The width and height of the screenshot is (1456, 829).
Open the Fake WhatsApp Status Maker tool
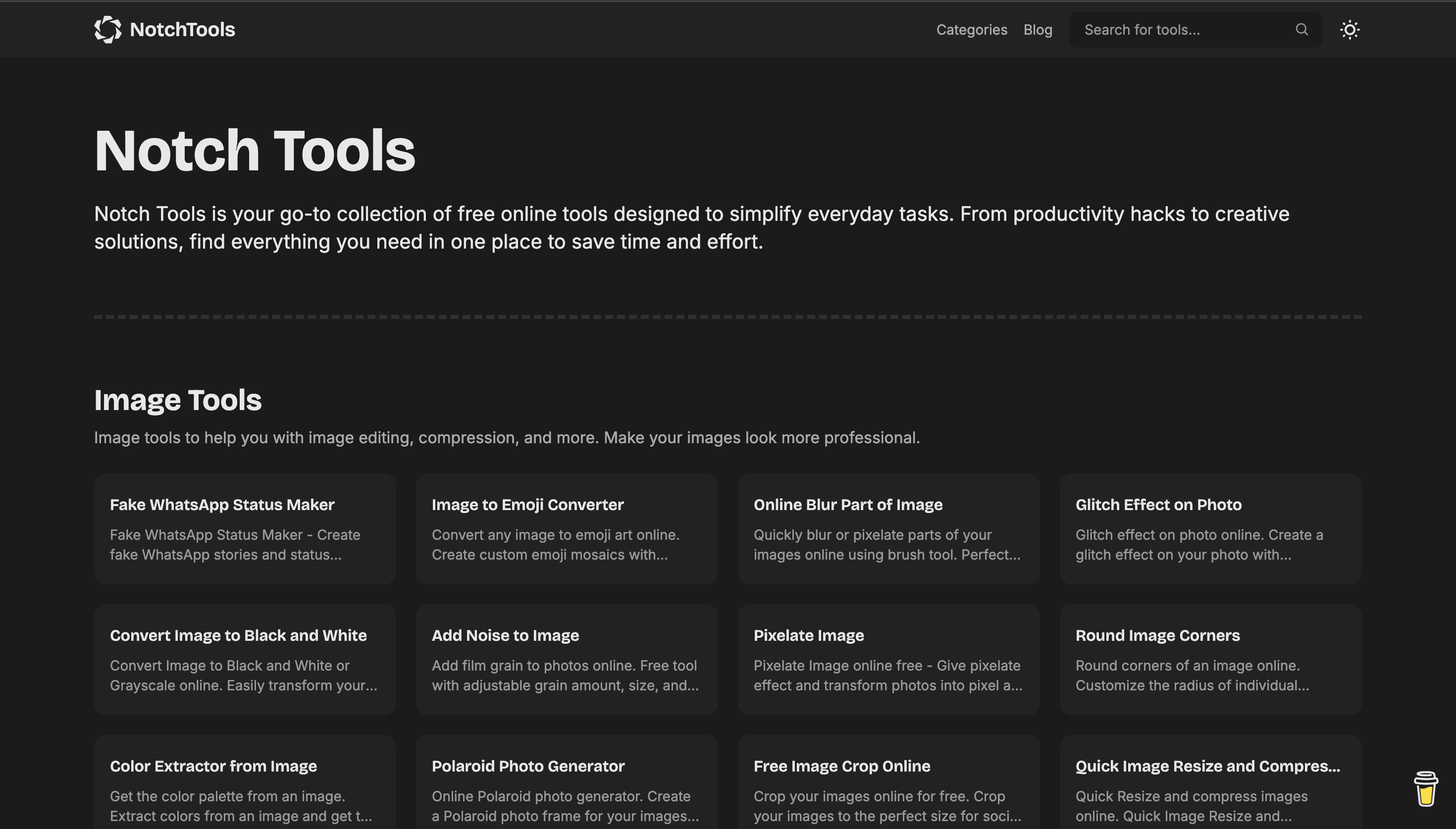(x=244, y=528)
